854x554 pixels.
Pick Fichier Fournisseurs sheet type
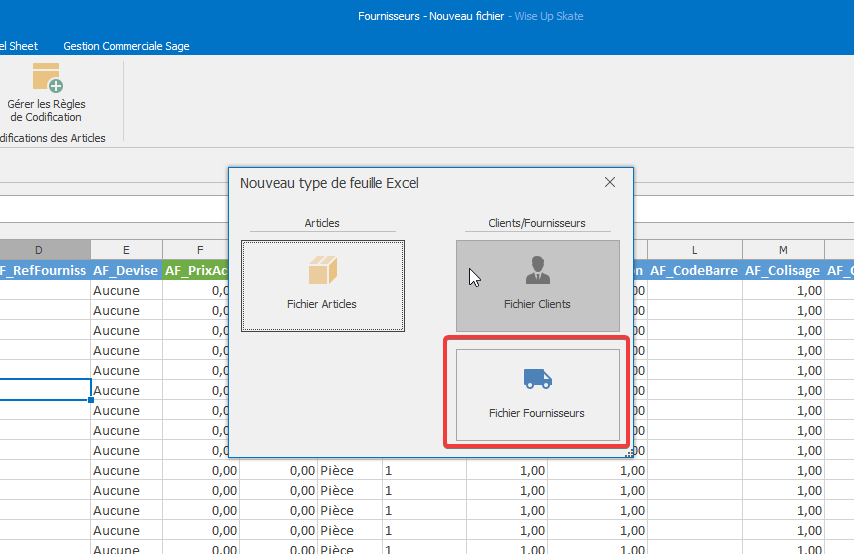tap(538, 395)
